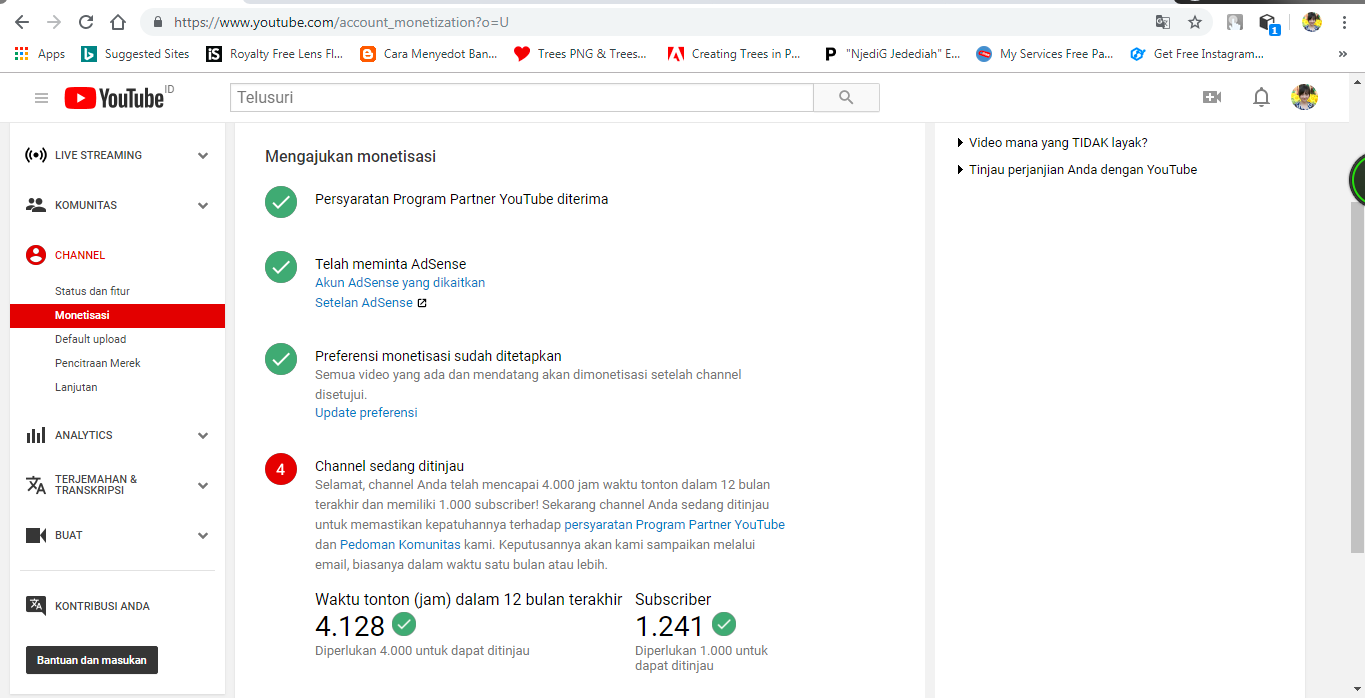Open the Suggested Sites bookmark

point(135,54)
